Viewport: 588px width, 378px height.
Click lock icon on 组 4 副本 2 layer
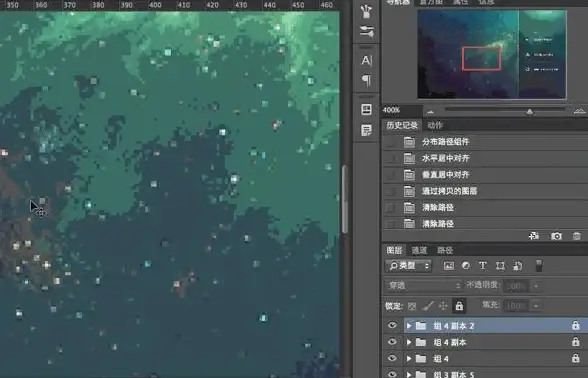(576, 326)
